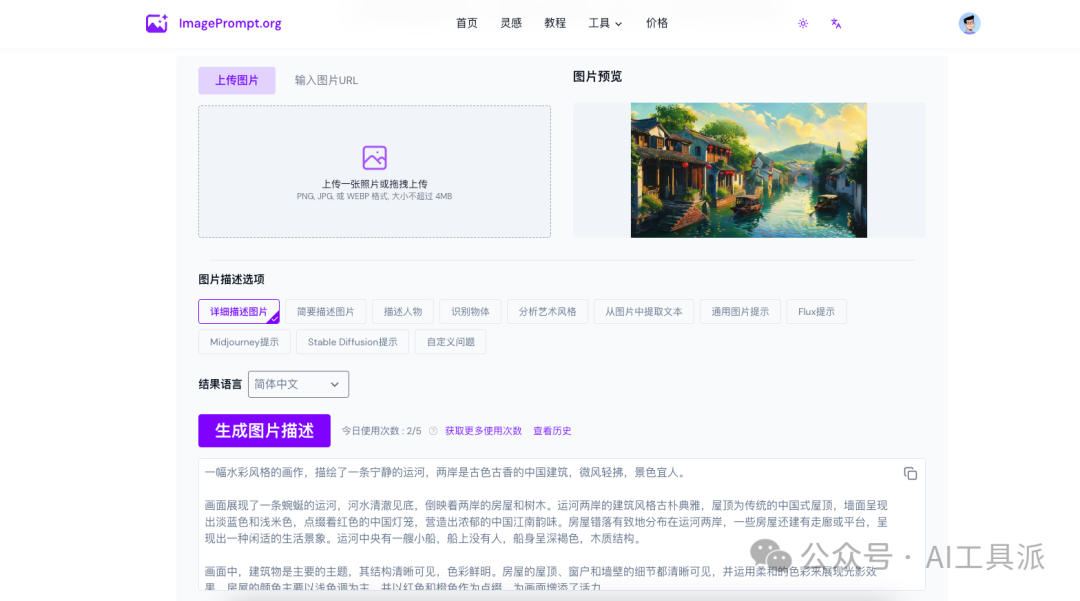The image size is (1080, 601).
Task: Select the Flux提示 option
Action: coord(816,312)
